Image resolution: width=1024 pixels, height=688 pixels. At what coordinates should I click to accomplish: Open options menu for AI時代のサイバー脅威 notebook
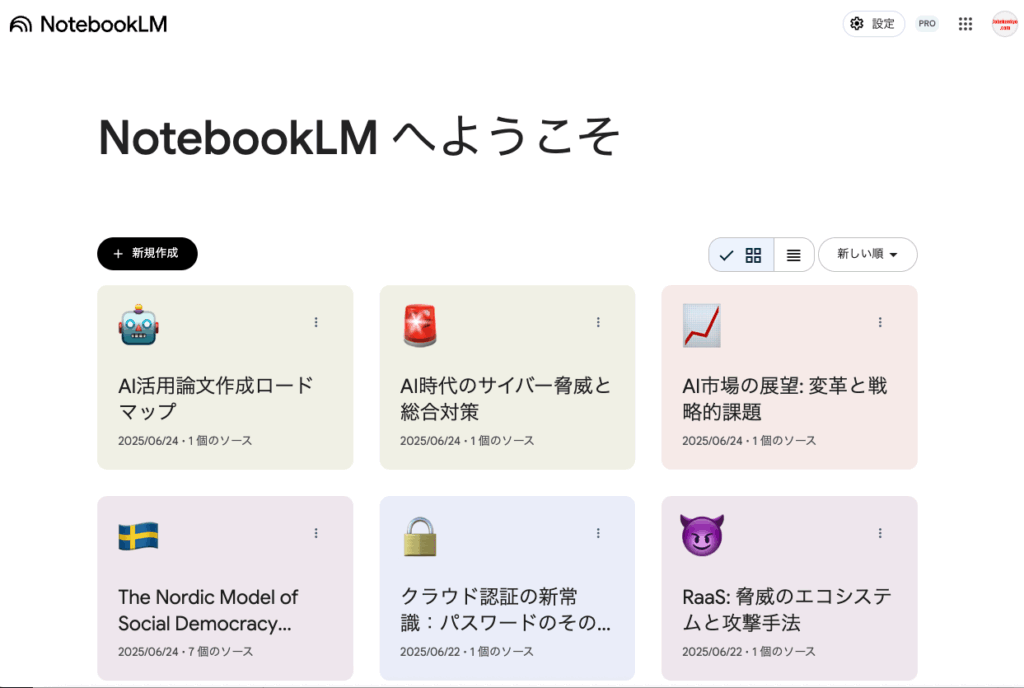598,322
